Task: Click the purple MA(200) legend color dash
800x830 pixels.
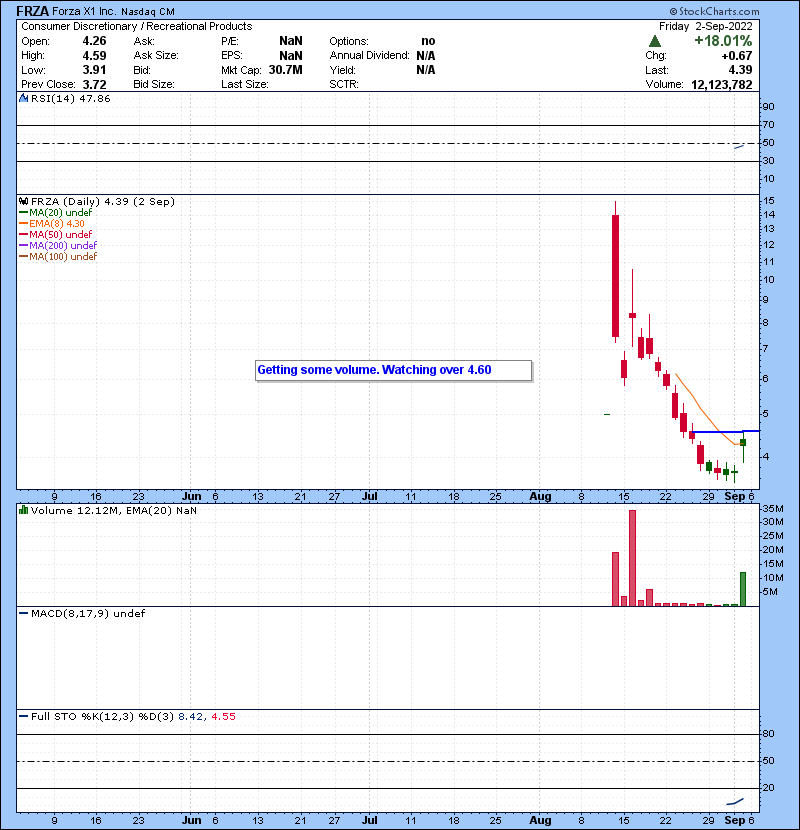Action: pyautogui.click(x=24, y=246)
